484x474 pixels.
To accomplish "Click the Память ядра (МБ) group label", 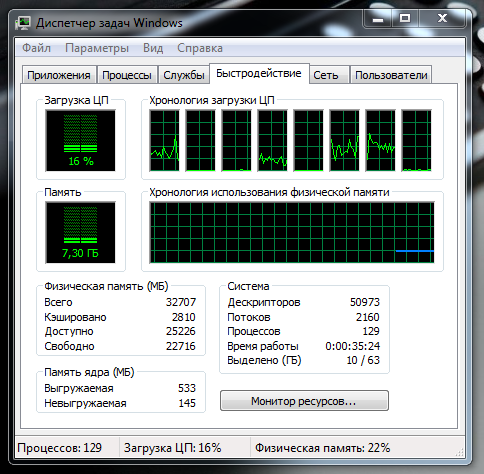I will pos(89,372).
